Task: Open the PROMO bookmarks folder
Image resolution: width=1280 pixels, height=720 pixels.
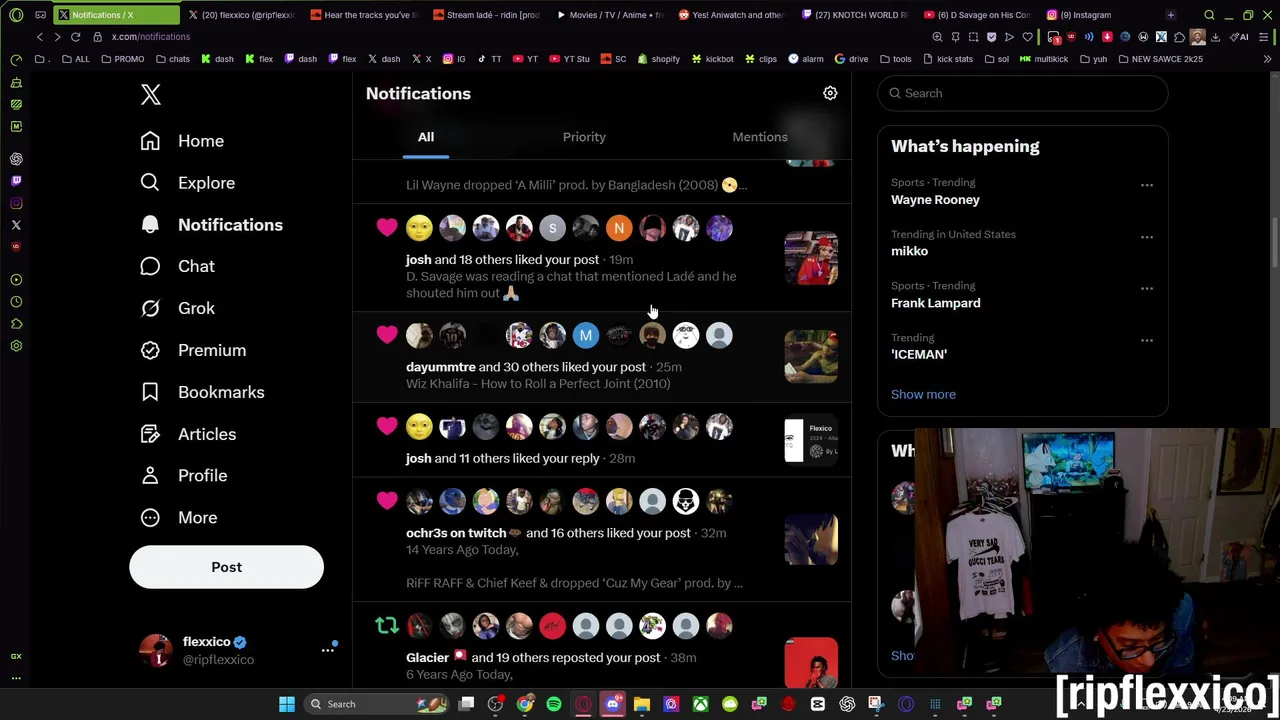Action: coord(123,59)
